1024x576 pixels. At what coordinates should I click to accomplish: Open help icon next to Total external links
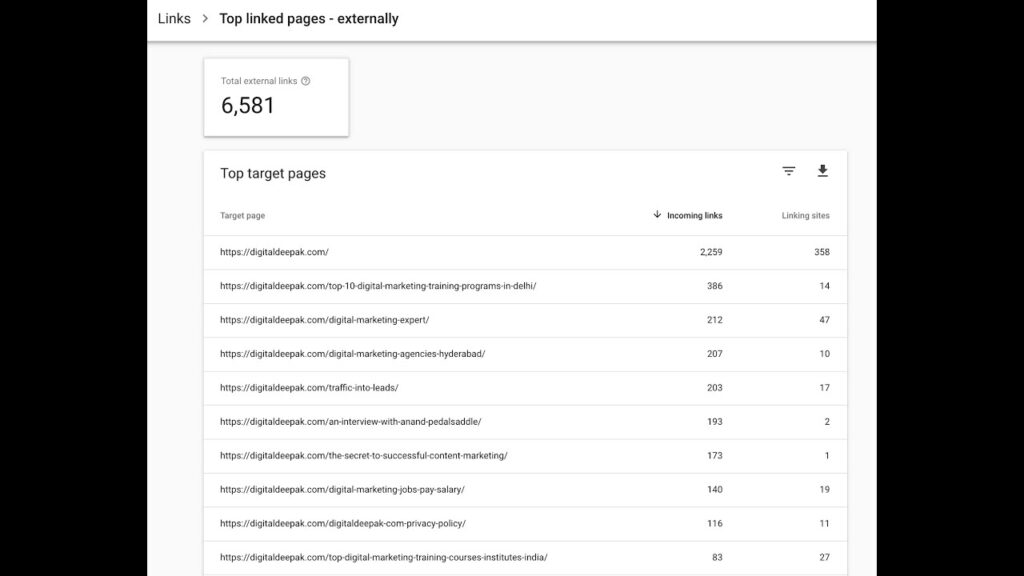click(306, 81)
